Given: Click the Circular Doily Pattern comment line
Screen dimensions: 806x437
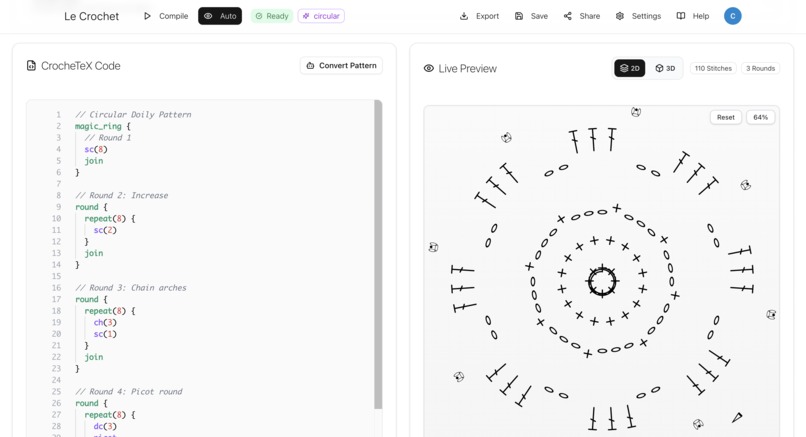Looking at the screenshot, I should tap(133, 114).
